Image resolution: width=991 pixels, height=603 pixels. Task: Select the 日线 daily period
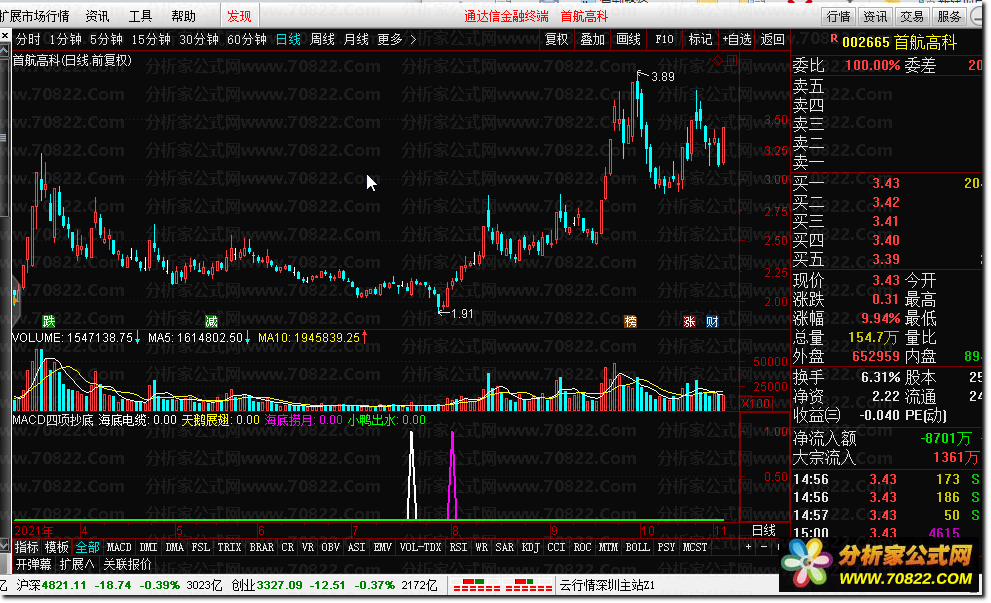(288, 39)
